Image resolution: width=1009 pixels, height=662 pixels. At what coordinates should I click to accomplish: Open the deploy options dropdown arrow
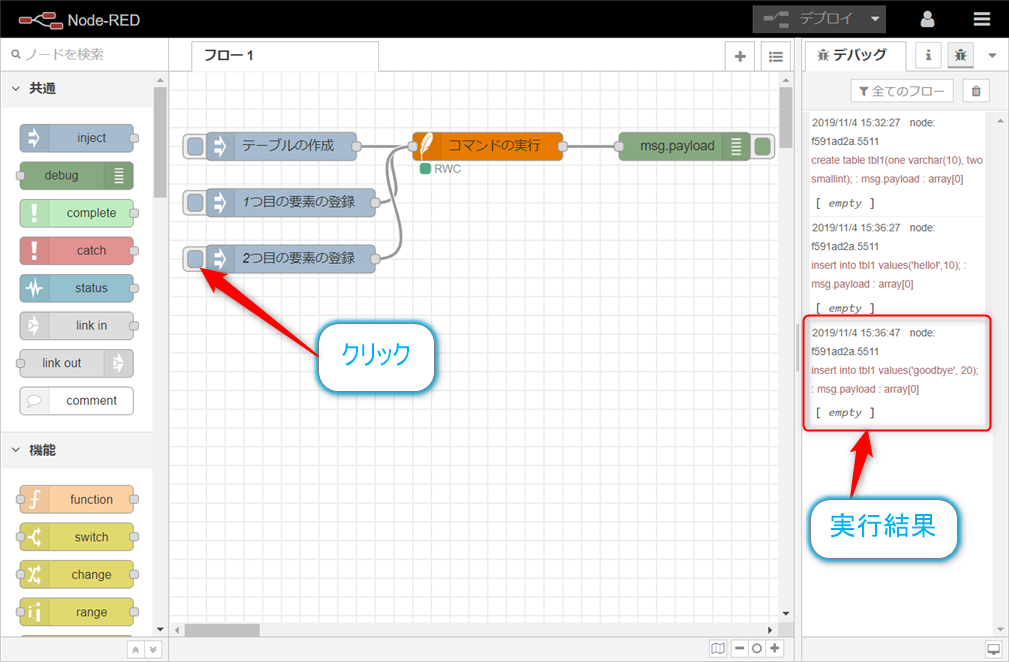(875, 19)
